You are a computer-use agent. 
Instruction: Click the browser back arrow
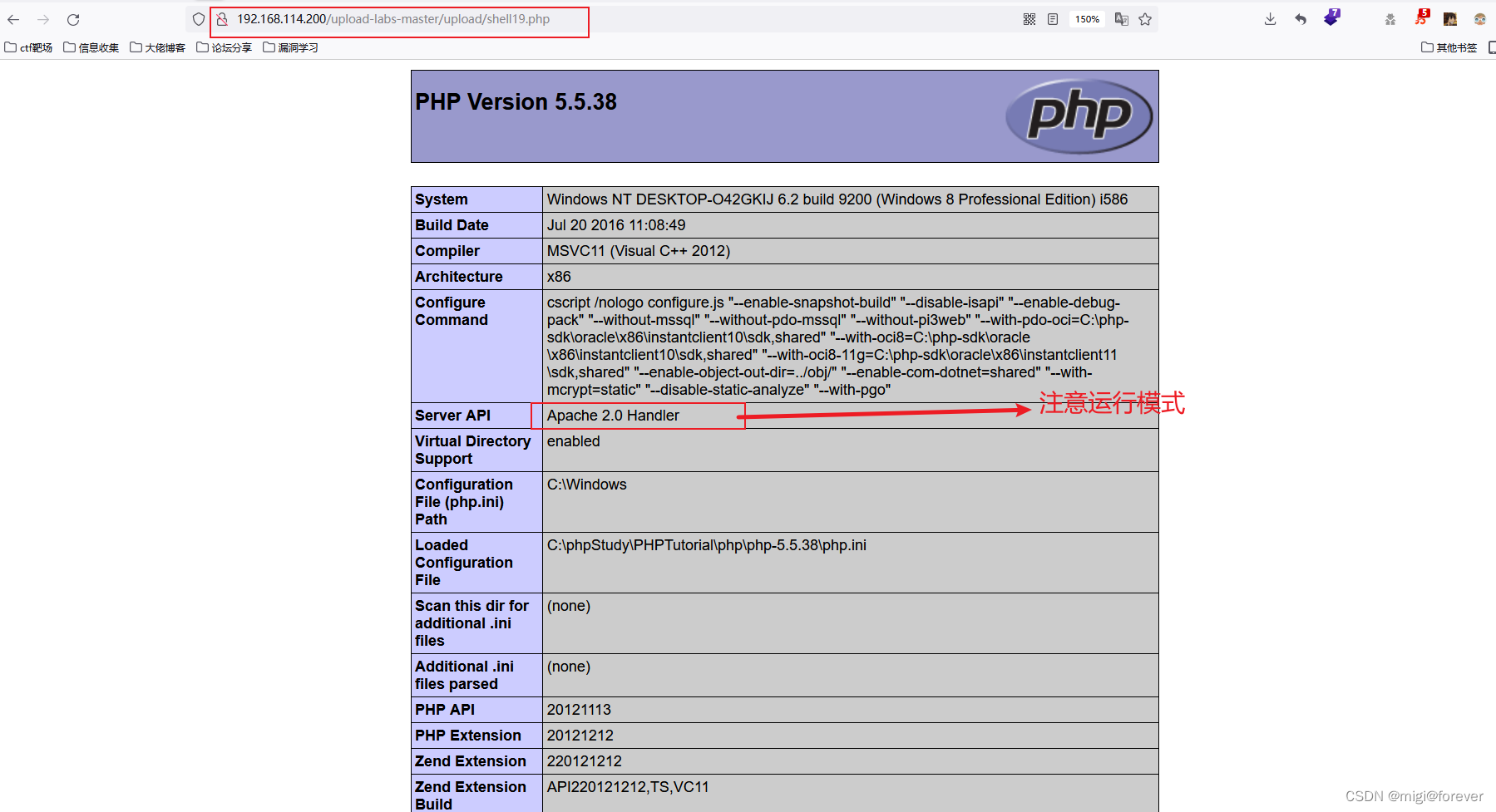point(13,19)
